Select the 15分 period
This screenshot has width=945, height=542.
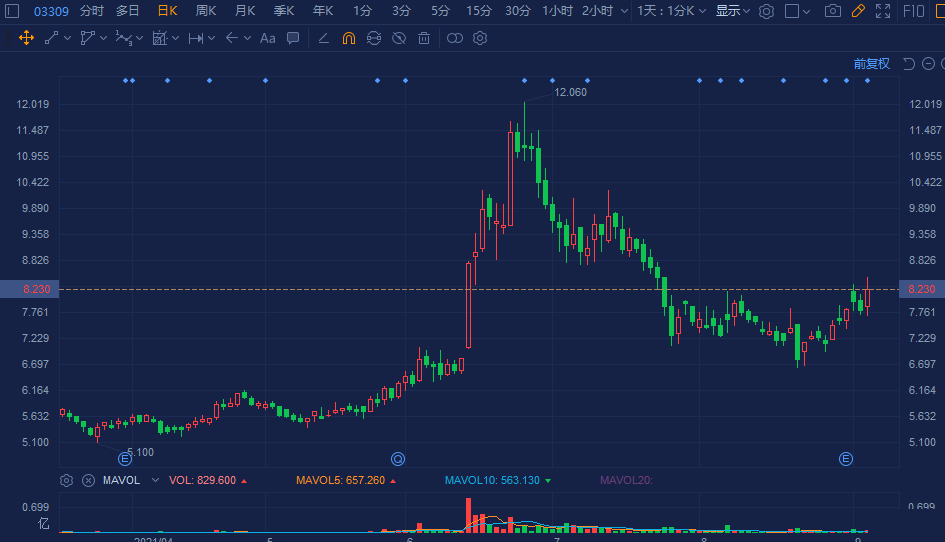pos(479,11)
